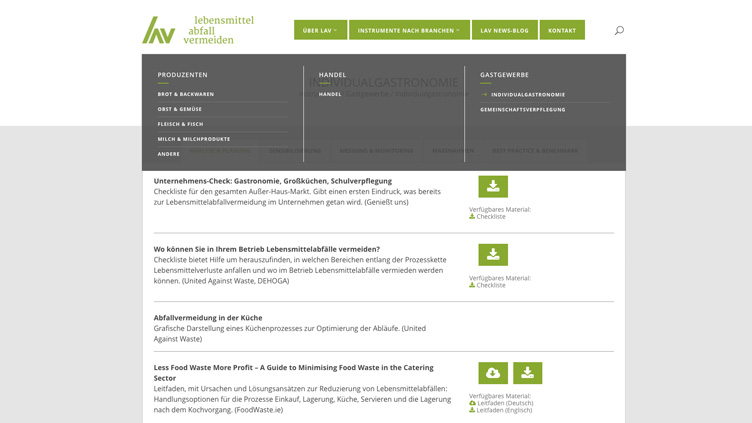752x423 pixels.
Task: Download the Unternehmens-Check checklist via green button
Action: (x=493, y=187)
